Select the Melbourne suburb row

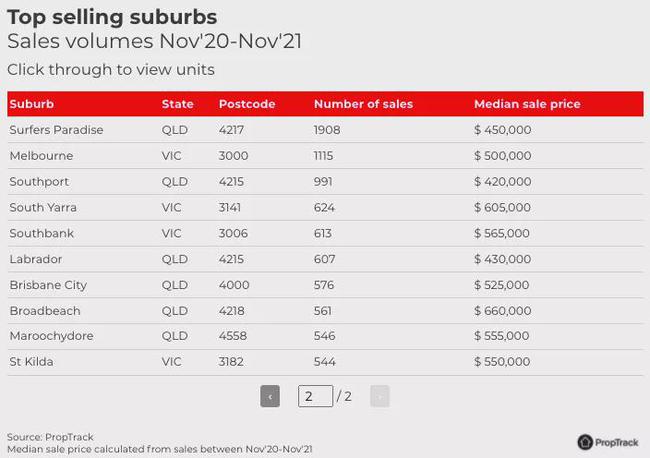(x=325, y=156)
